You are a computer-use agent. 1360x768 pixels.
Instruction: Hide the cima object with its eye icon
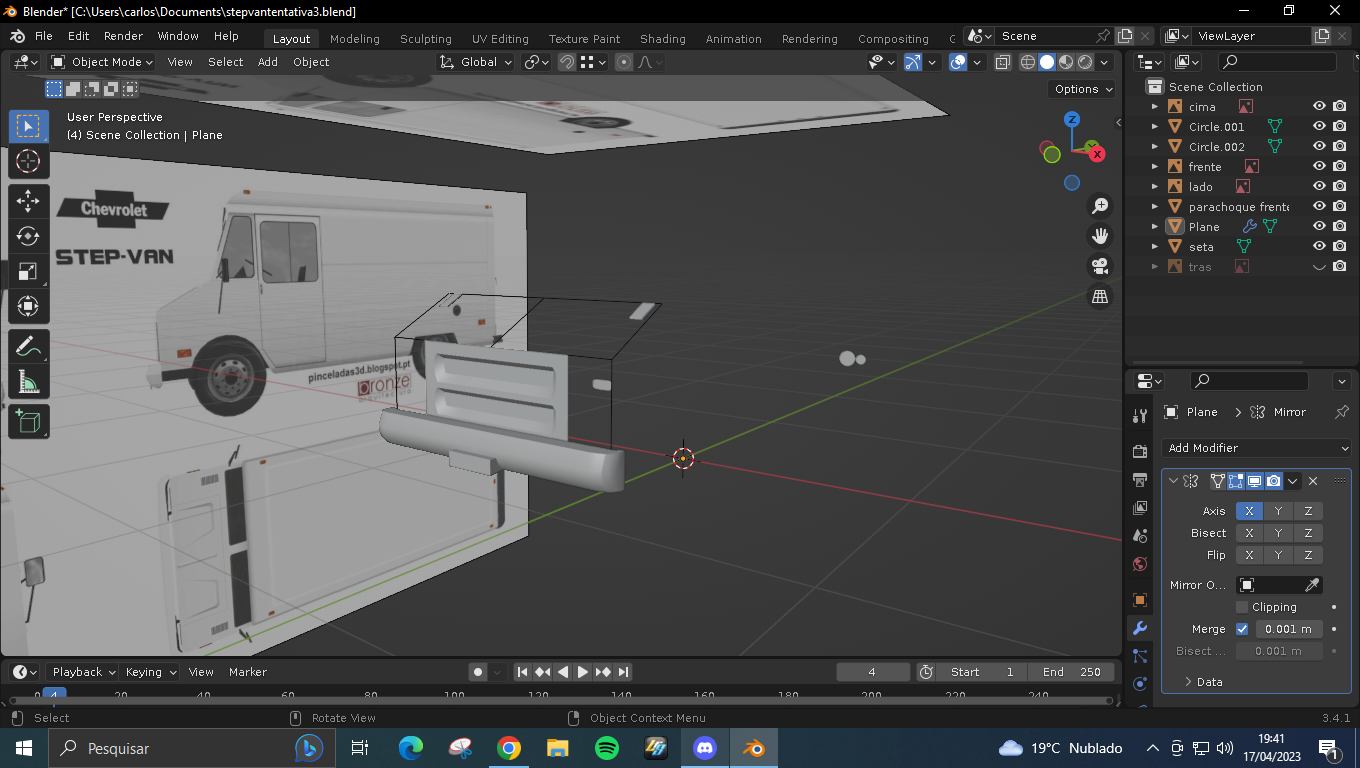[x=1319, y=106]
